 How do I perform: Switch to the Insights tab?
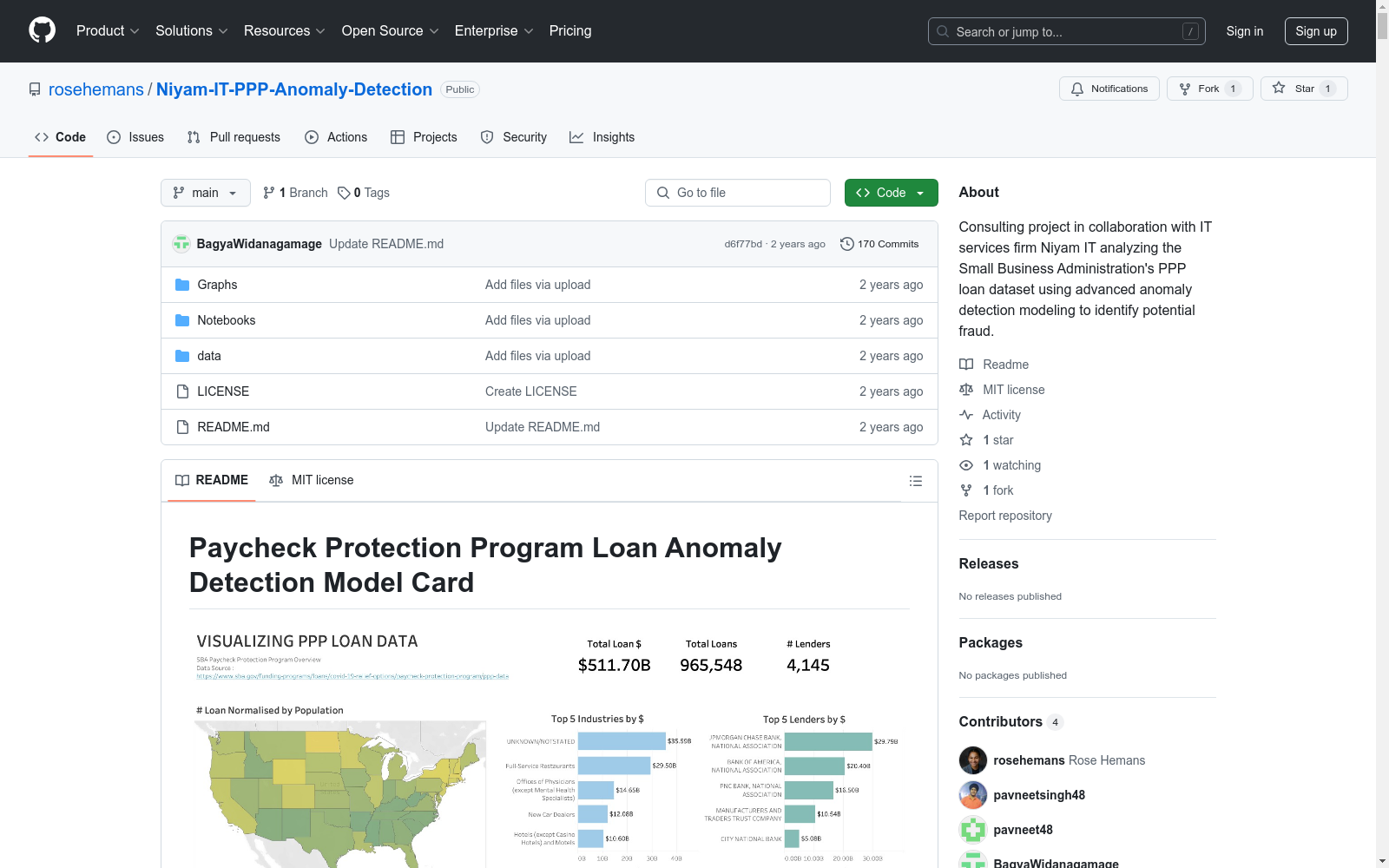602,137
